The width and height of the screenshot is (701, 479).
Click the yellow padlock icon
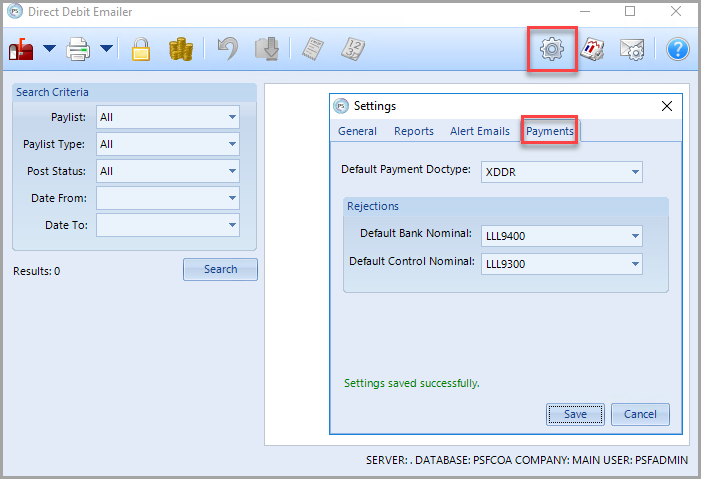[x=141, y=49]
